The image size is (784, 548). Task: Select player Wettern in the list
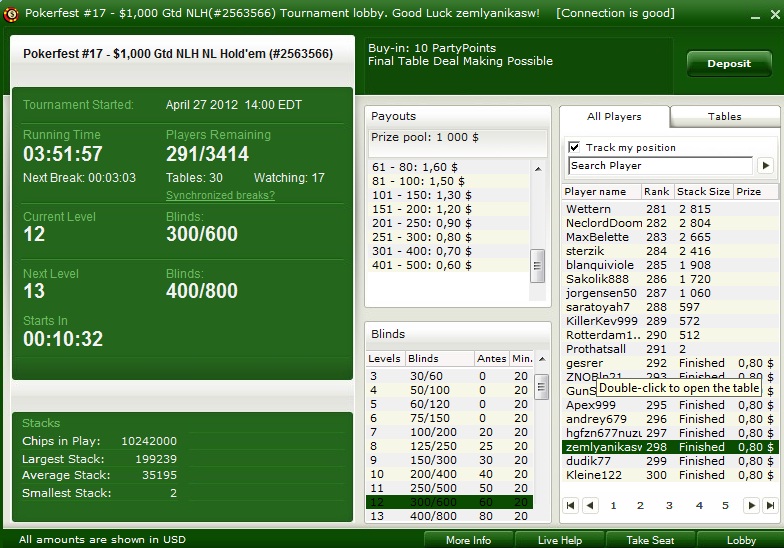point(670,209)
